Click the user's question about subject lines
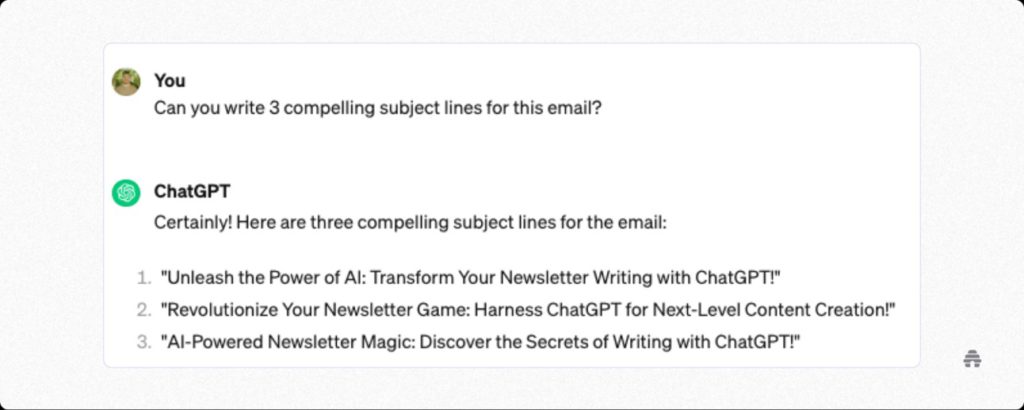Screen dimensions: 1024x410 [377, 108]
